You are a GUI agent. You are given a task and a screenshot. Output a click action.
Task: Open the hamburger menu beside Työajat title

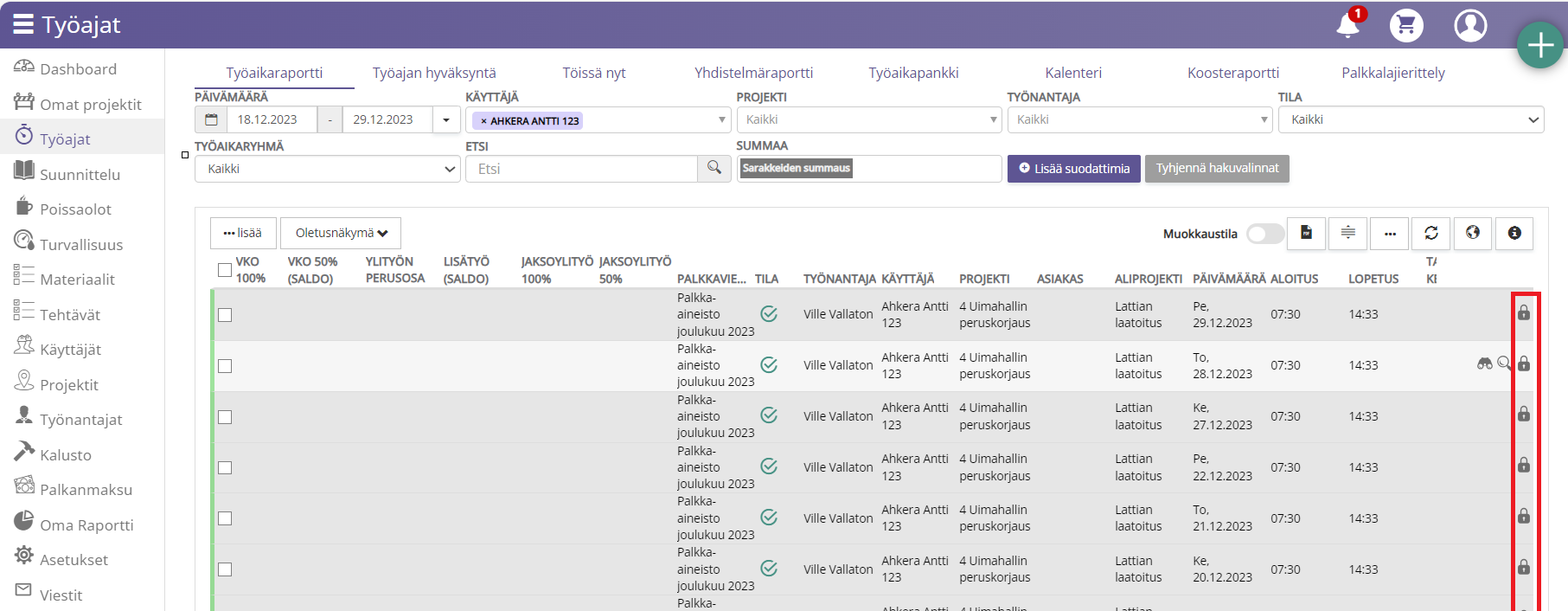[x=23, y=24]
